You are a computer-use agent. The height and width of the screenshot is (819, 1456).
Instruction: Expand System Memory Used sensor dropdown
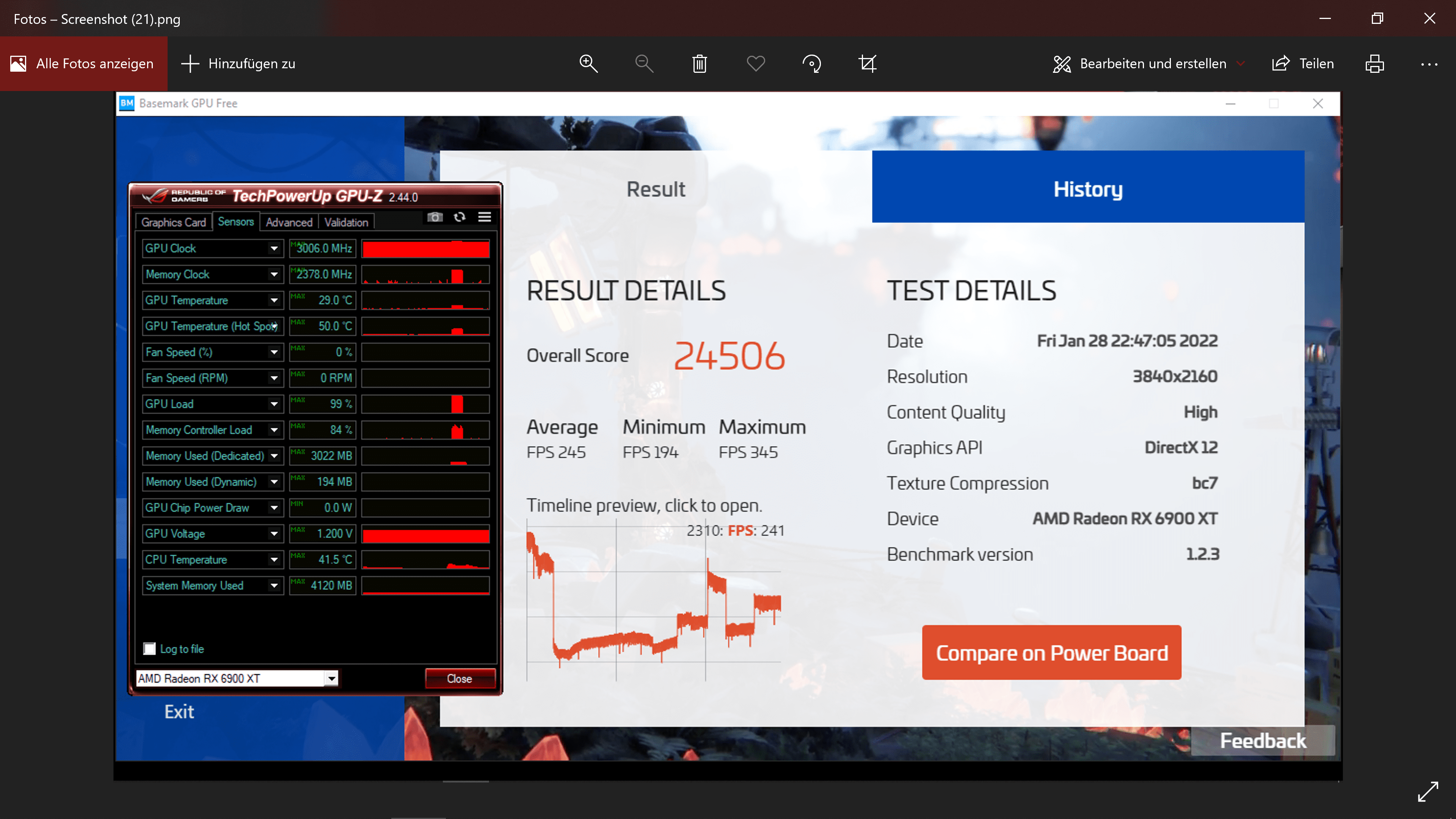coord(274,585)
